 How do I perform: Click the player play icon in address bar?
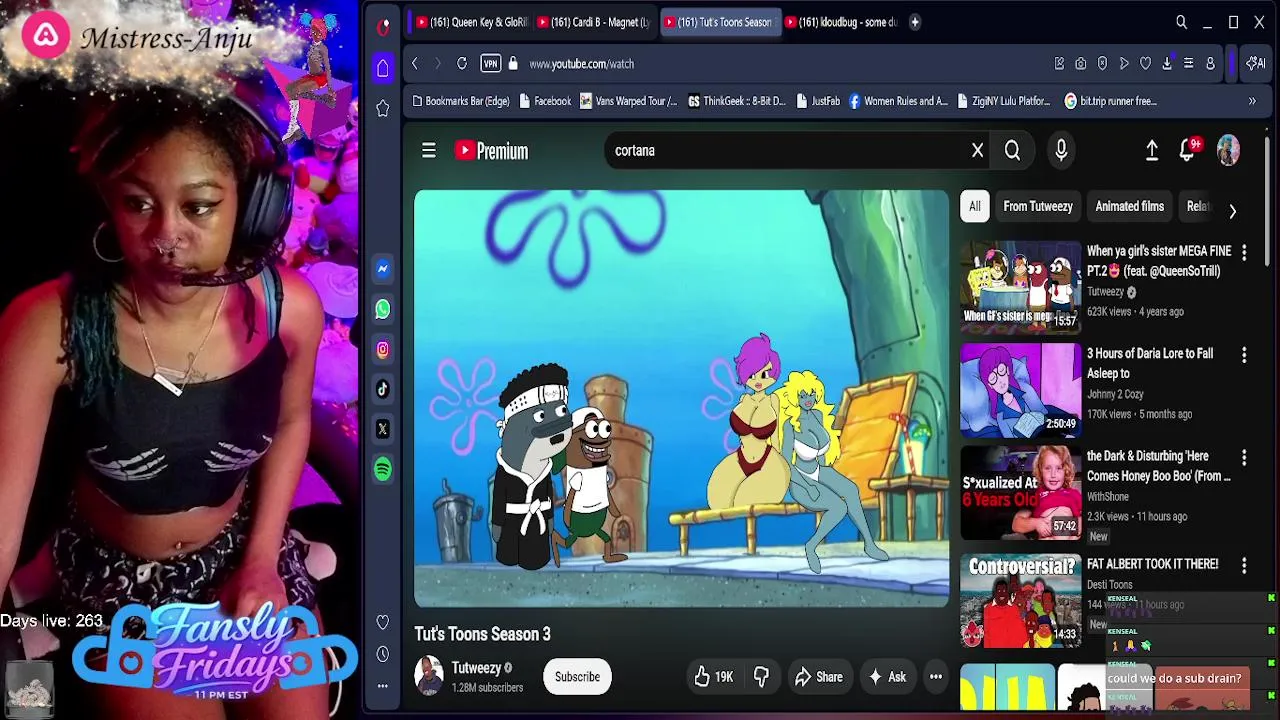coord(1124,64)
